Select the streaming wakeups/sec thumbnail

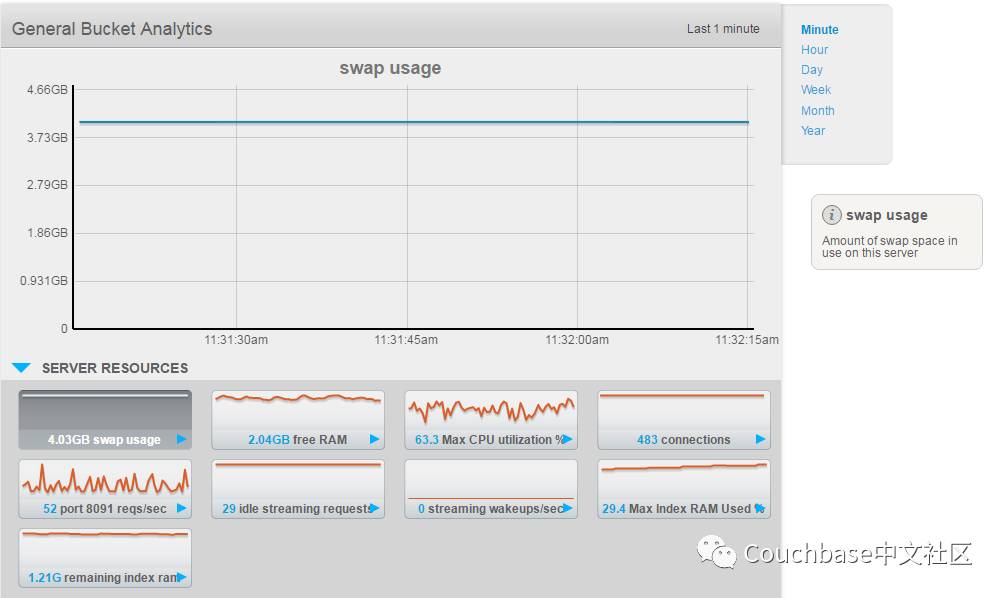[x=491, y=489]
